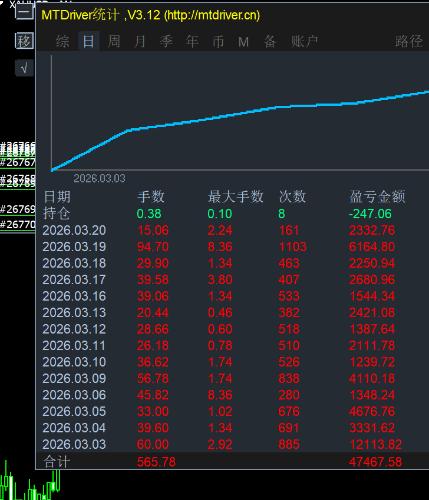Select date row 2026.03.09

(x=74, y=378)
